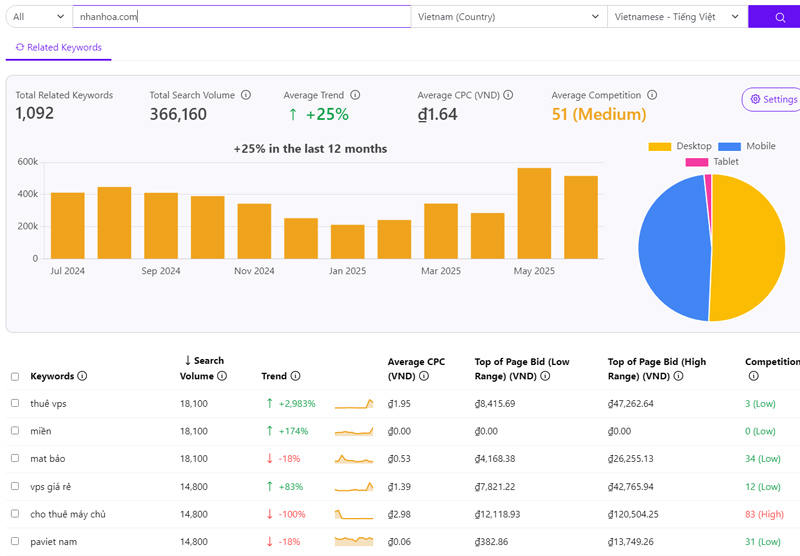Viewport: 800px width, 556px height.
Task: Click the blue Mobile slice of pie chart
Action: (673, 247)
